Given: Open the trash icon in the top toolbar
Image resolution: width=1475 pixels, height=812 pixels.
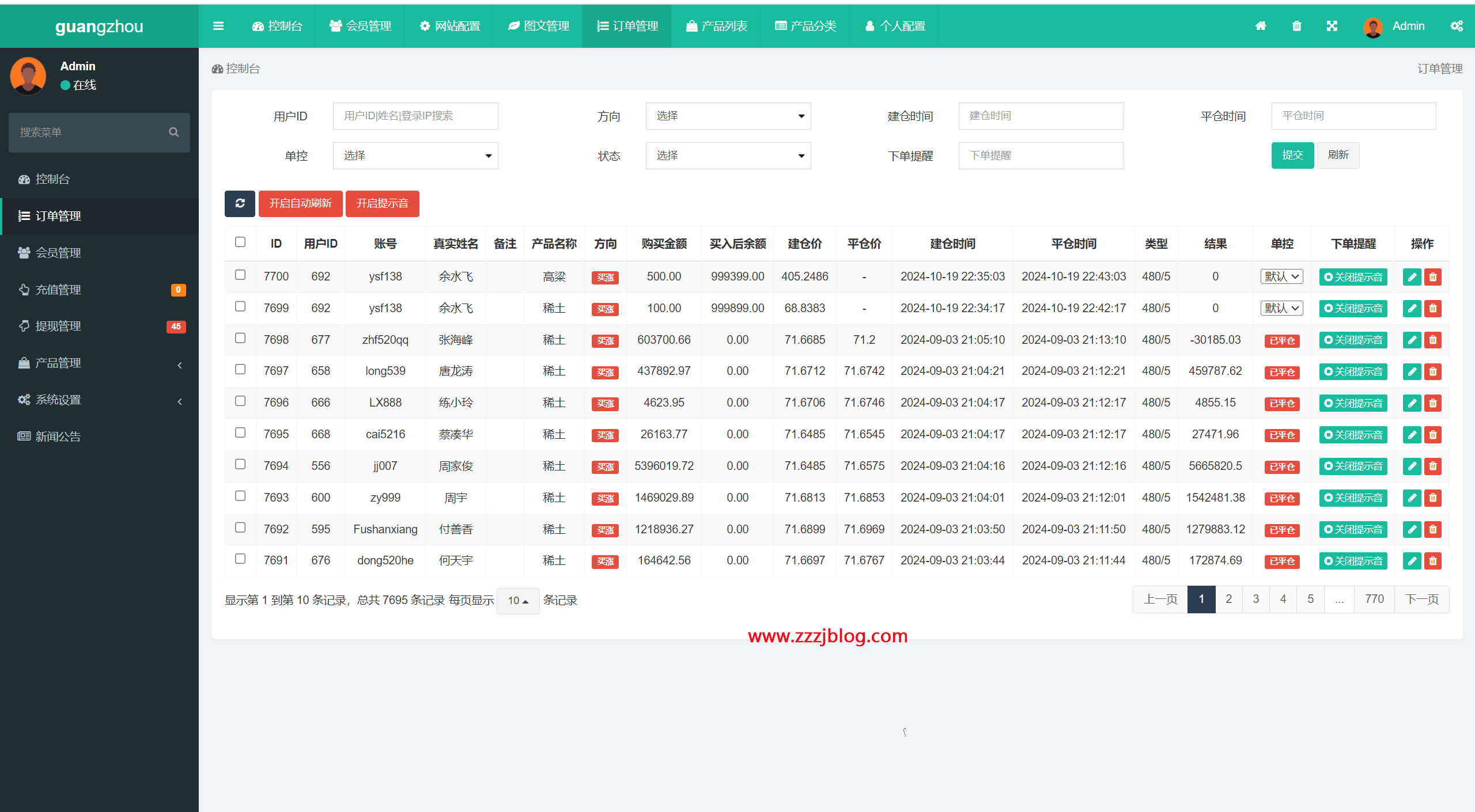Looking at the screenshot, I should [1296, 26].
